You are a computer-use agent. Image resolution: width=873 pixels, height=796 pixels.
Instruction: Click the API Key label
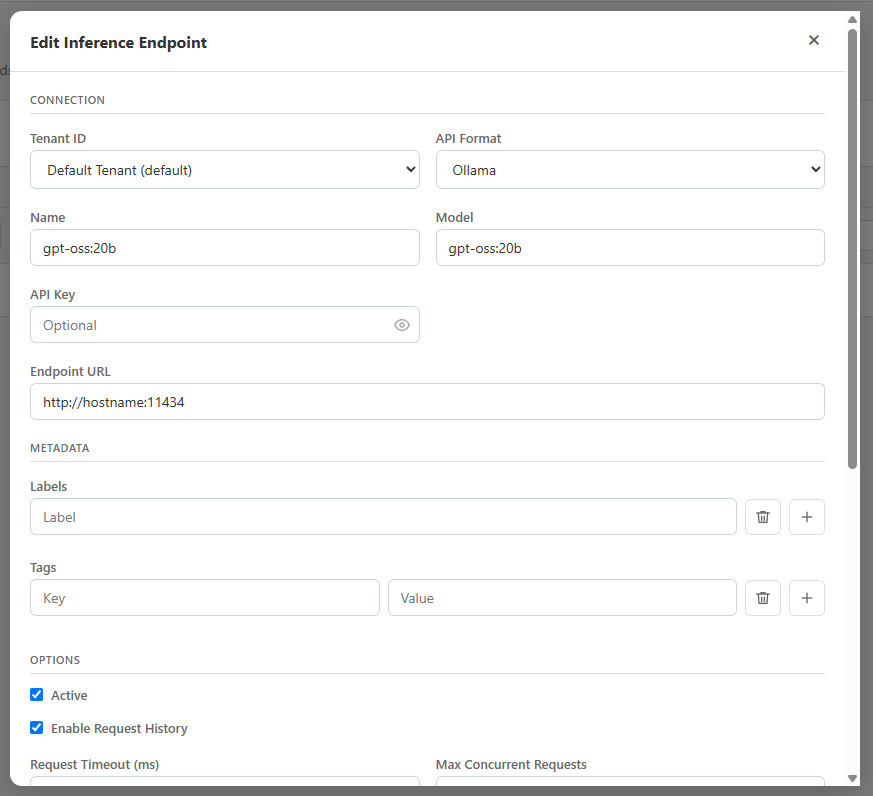[x=52, y=294]
